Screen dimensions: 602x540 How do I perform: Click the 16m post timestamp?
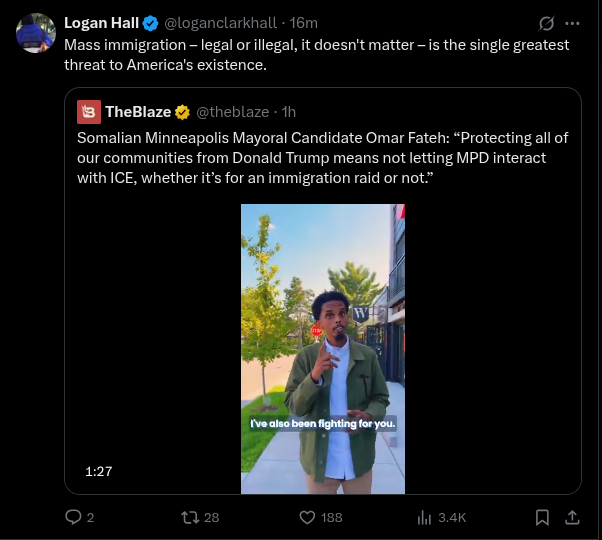pos(303,23)
